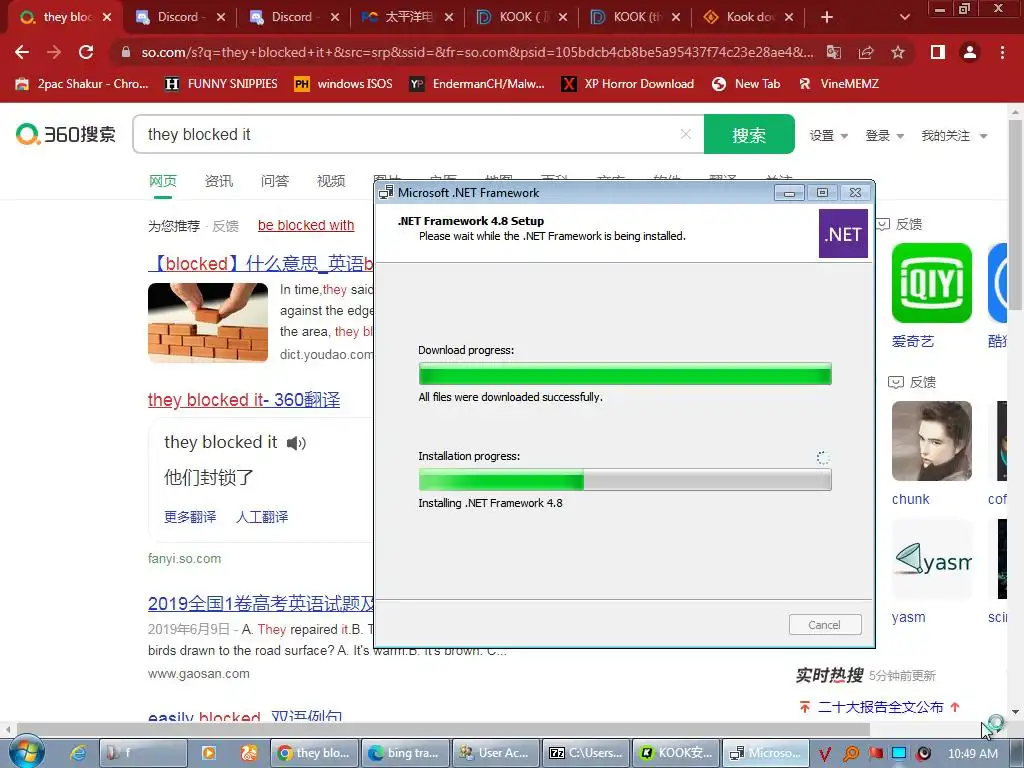This screenshot has width=1024, height=768.
Task: Open the EndermanCH/Malw... bookmark
Action: [x=477, y=84]
